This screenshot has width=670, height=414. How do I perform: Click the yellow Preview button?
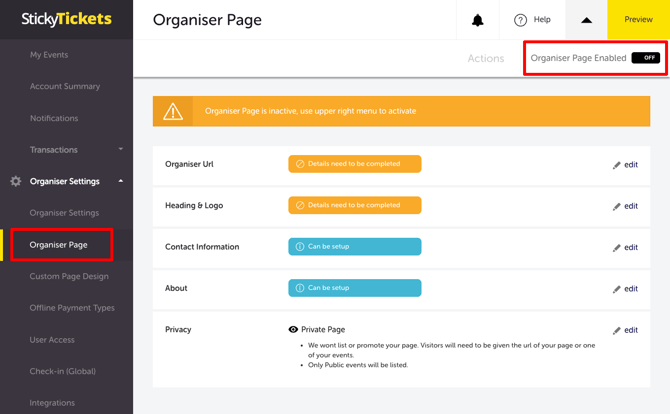point(638,20)
